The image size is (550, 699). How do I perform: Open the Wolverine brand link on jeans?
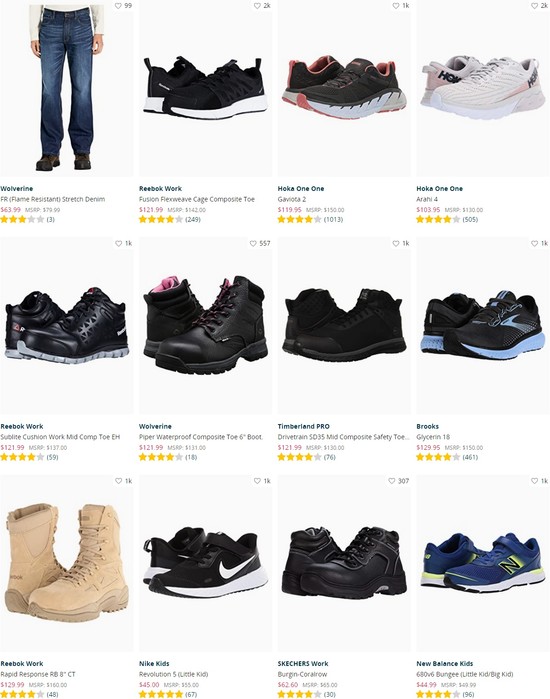16,189
